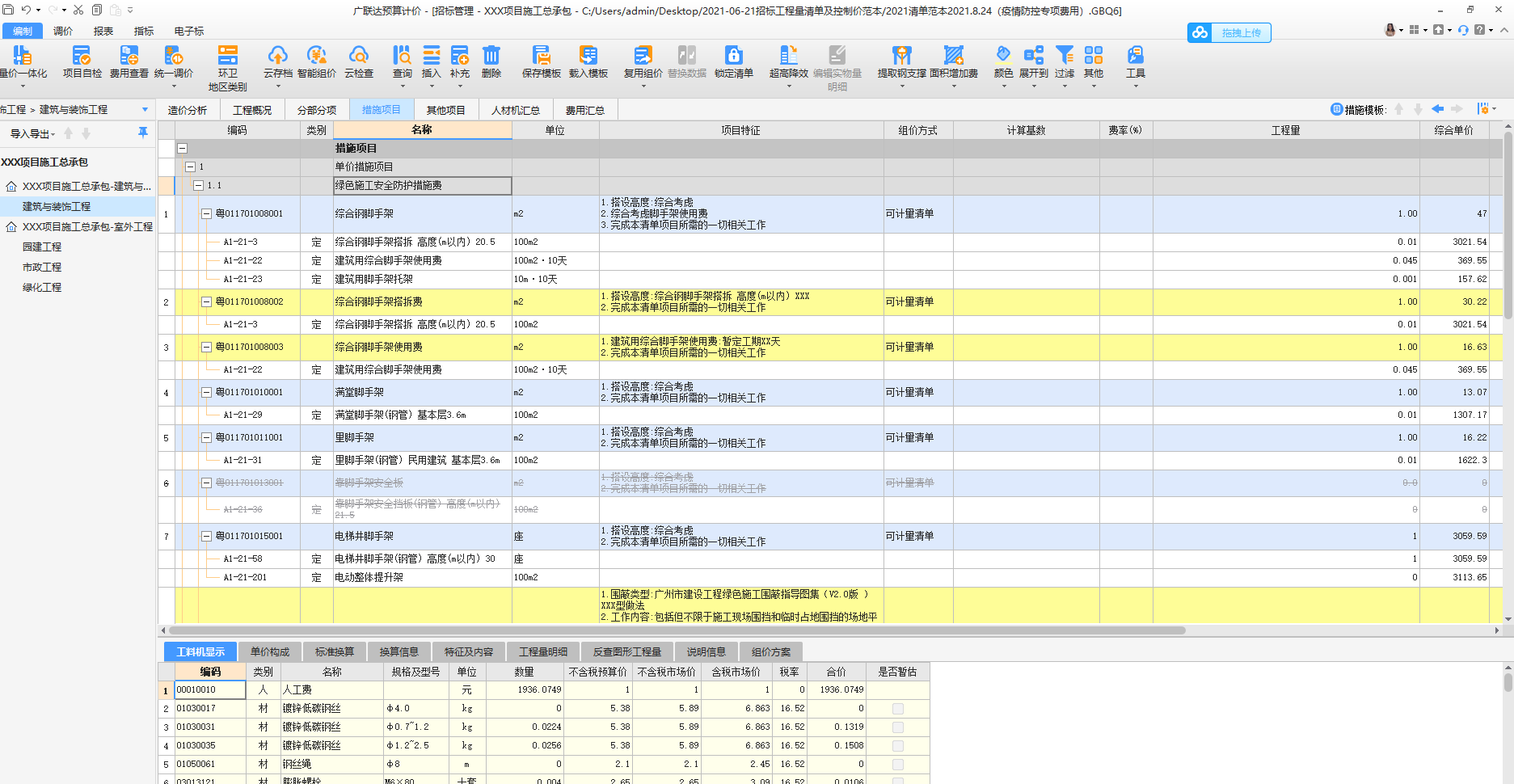The width and height of the screenshot is (1514, 784).
Task: Open 环卫地区类别 settings
Action: tap(228, 68)
